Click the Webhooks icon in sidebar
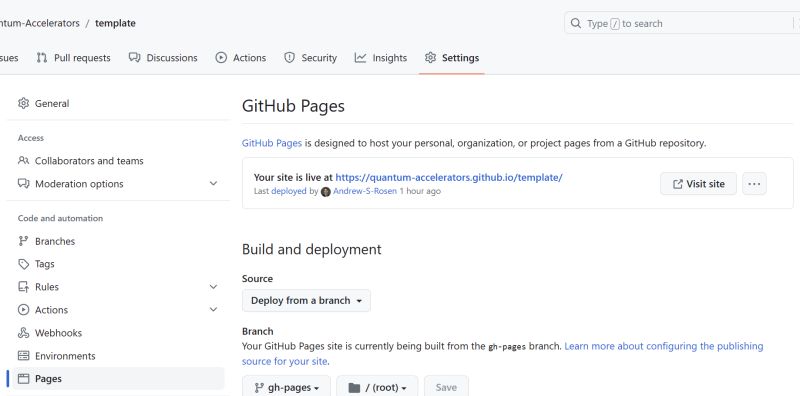 coord(23,333)
